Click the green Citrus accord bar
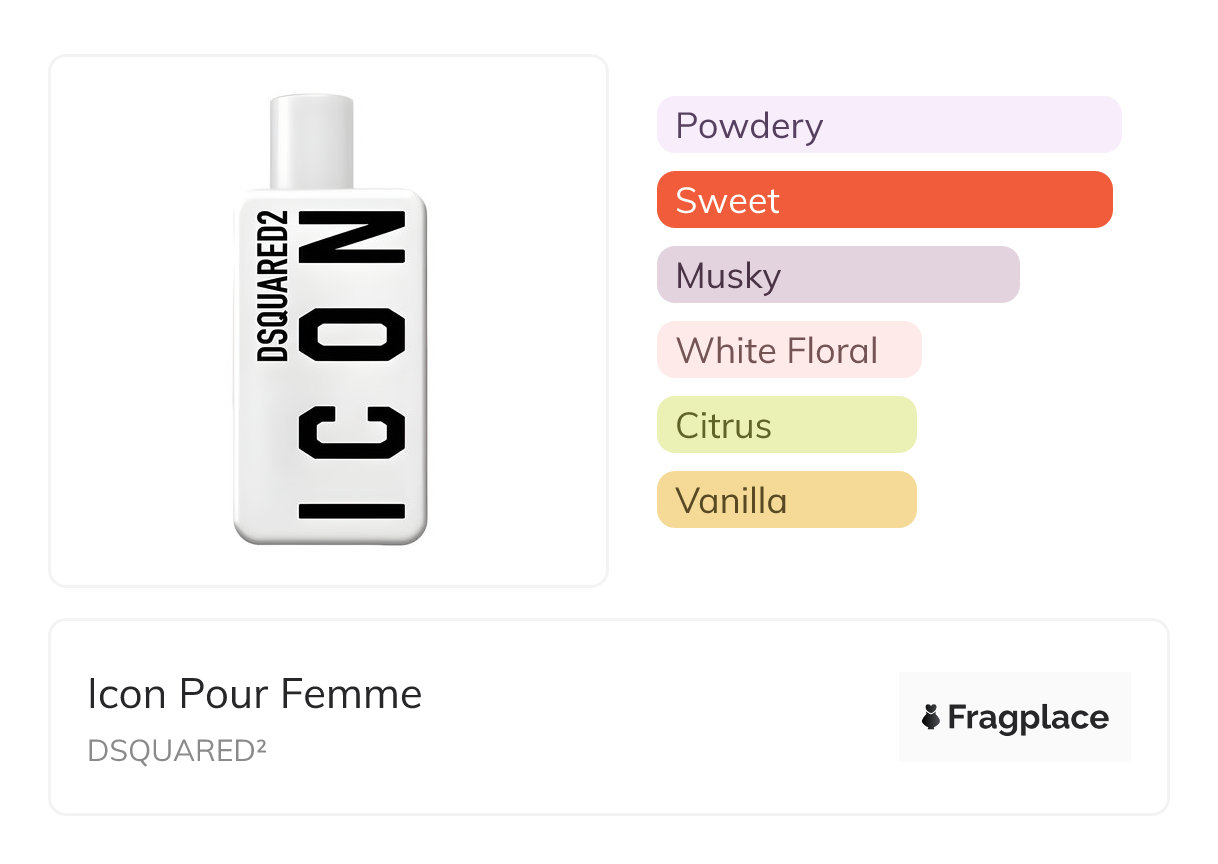Viewport: 1218px width, 864px height. tap(786, 425)
